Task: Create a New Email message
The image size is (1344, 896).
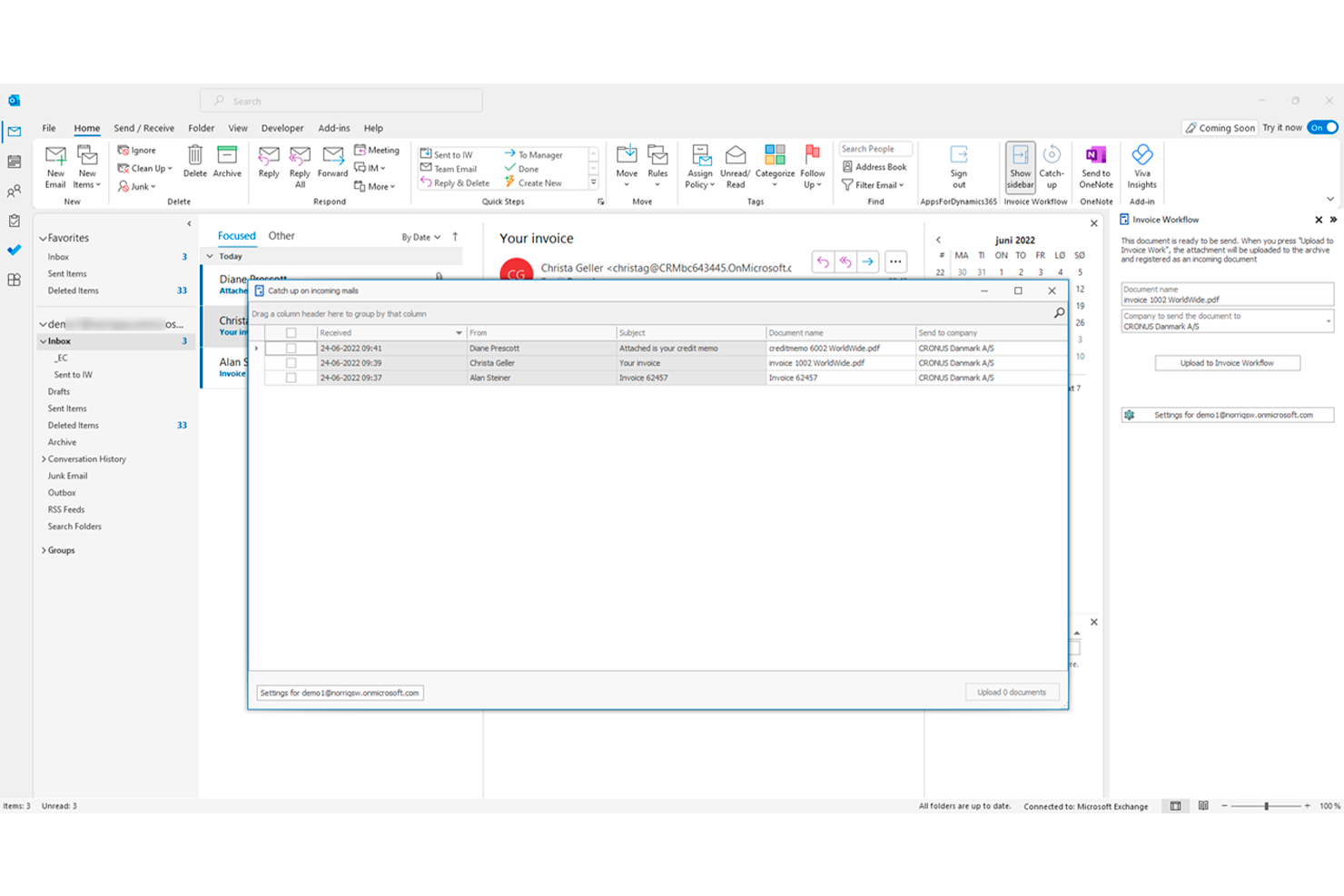Action: point(54,166)
